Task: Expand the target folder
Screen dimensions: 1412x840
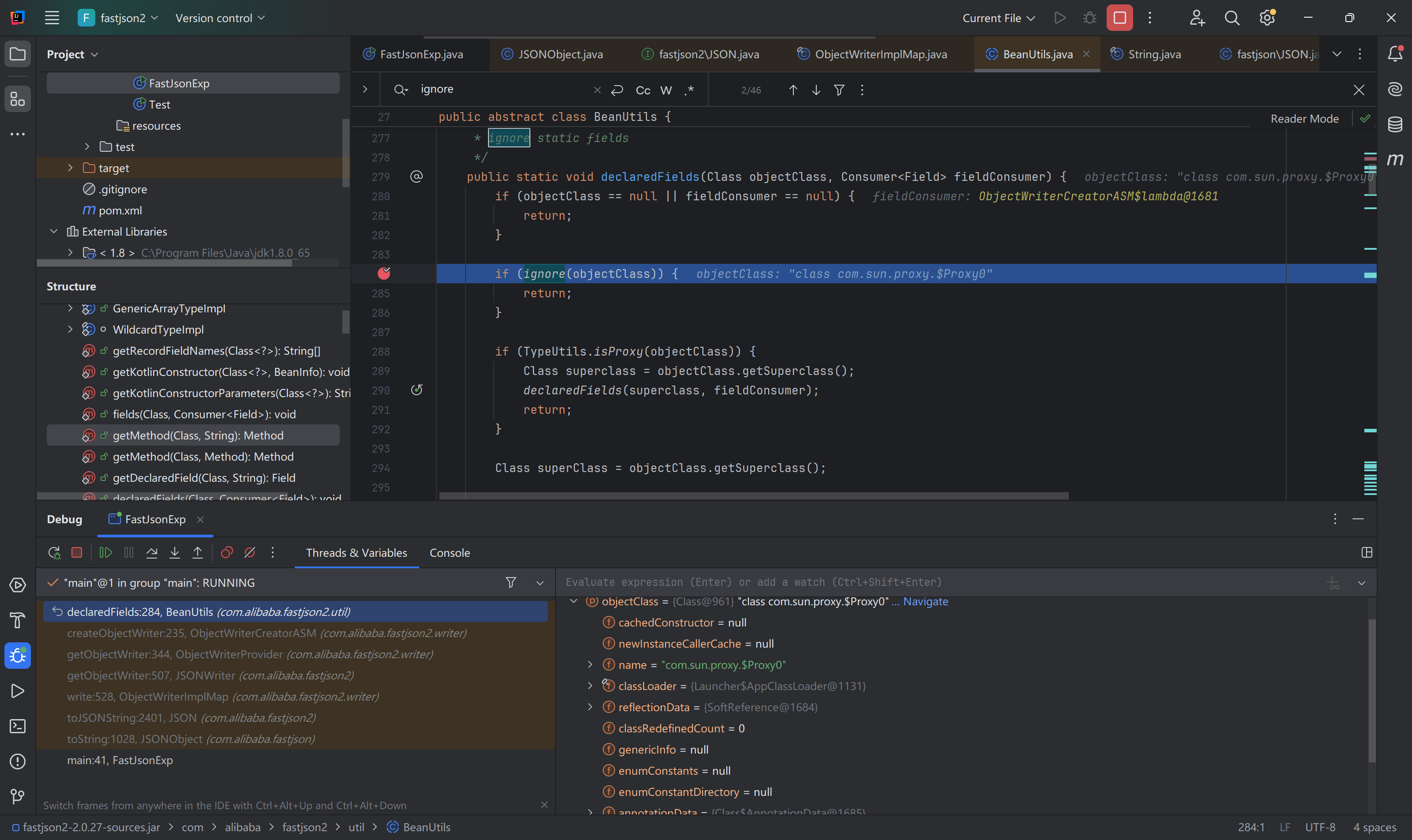Action: (x=70, y=168)
